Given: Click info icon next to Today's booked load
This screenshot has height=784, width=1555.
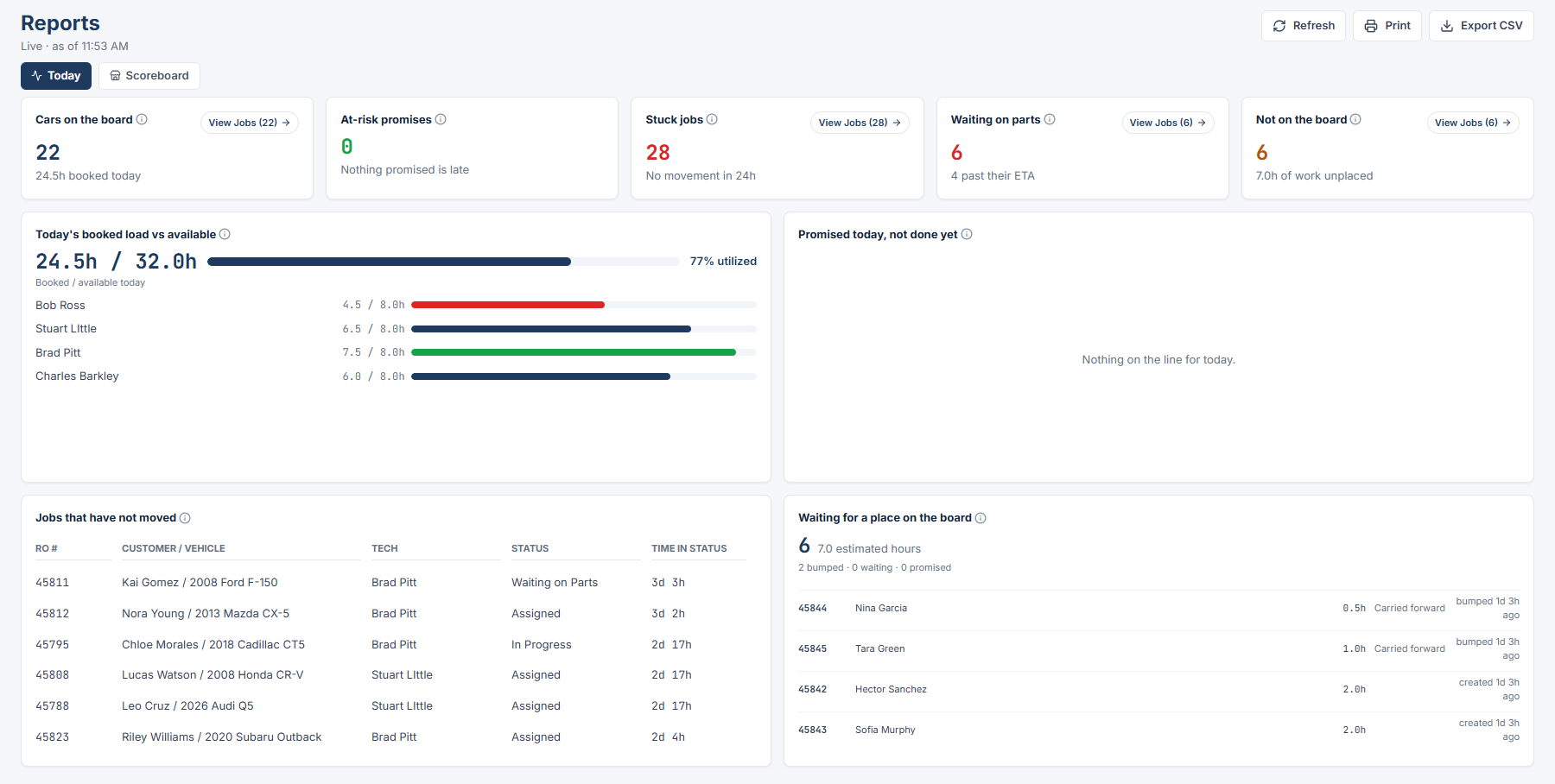Looking at the screenshot, I should 225,234.
